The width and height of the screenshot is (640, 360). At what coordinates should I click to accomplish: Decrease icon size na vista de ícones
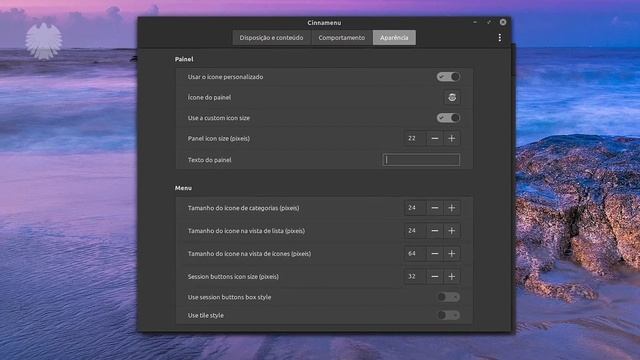pyautogui.click(x=435, y=253)
